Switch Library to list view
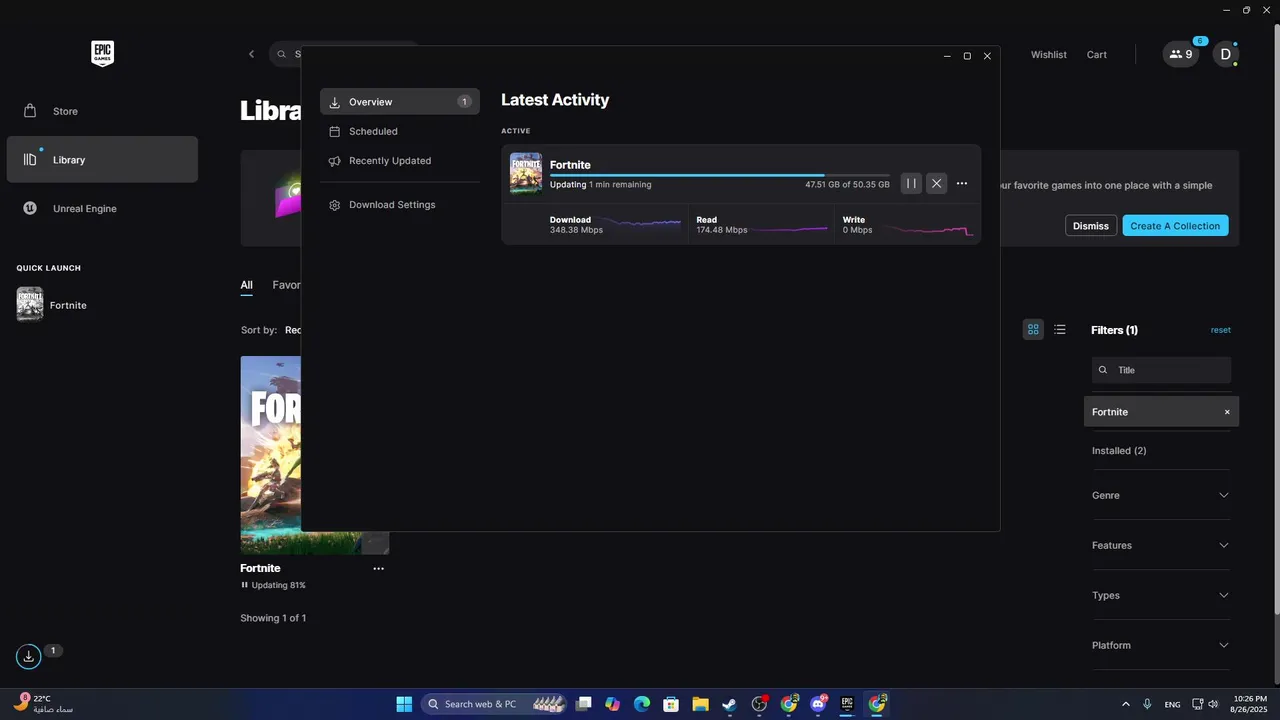The height and width of the screenshot is (720, 1280). pyautogui.click(x=1060, y=329)
